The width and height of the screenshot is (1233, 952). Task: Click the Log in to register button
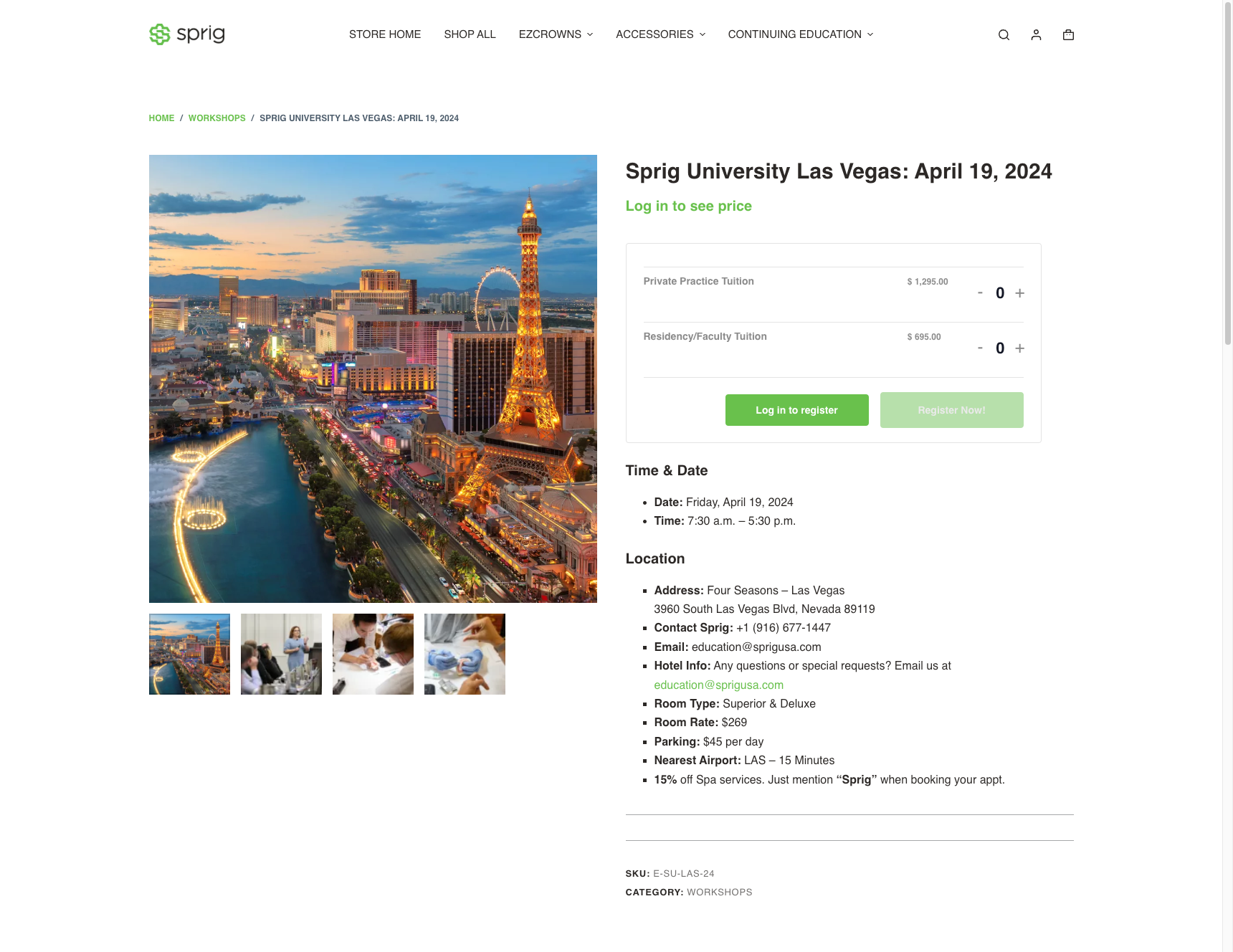(796, 410)
